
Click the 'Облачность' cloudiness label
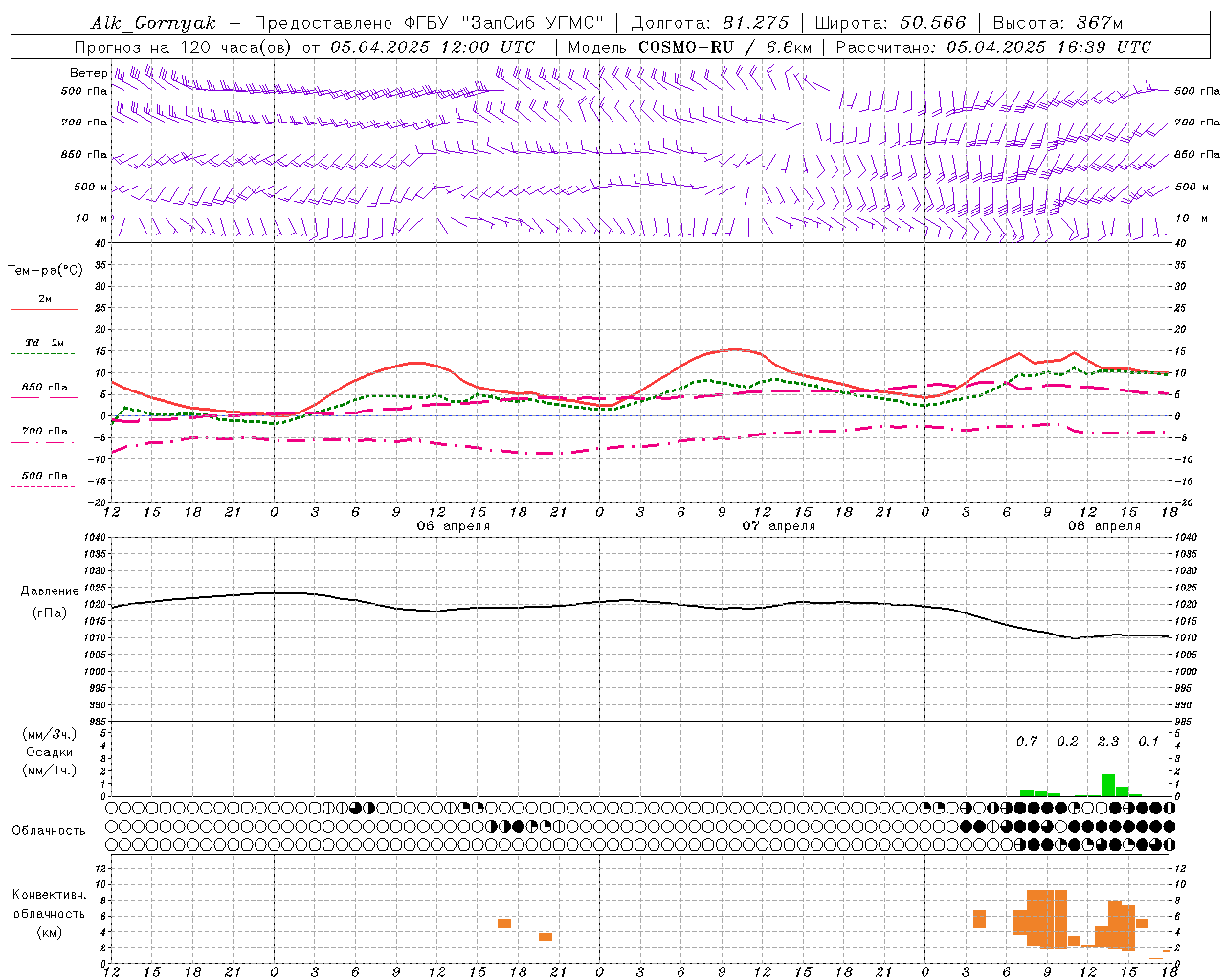pos(49,830)
